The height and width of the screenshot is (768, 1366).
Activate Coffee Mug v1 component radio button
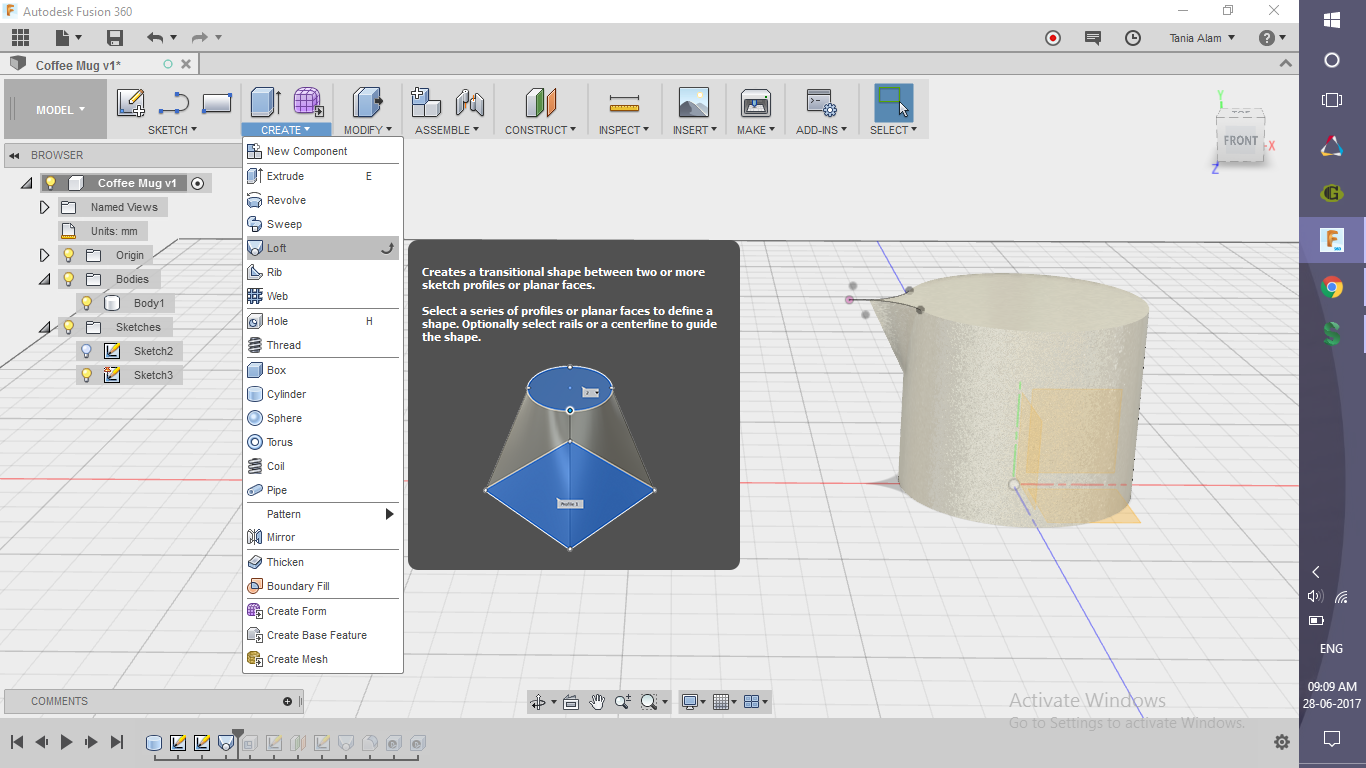pos(198,183)
